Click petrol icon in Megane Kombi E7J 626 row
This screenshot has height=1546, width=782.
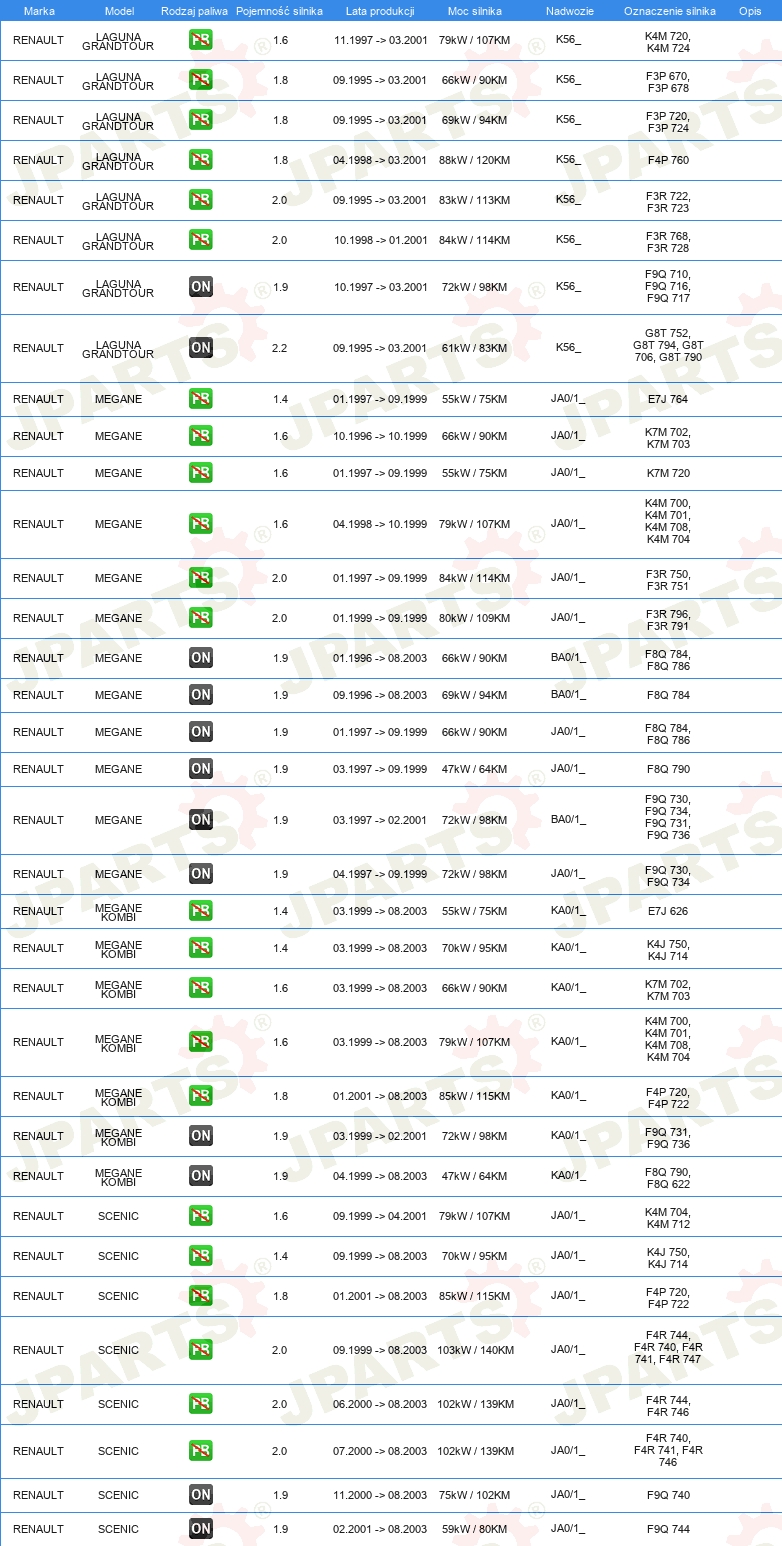(x=200, y=911)
